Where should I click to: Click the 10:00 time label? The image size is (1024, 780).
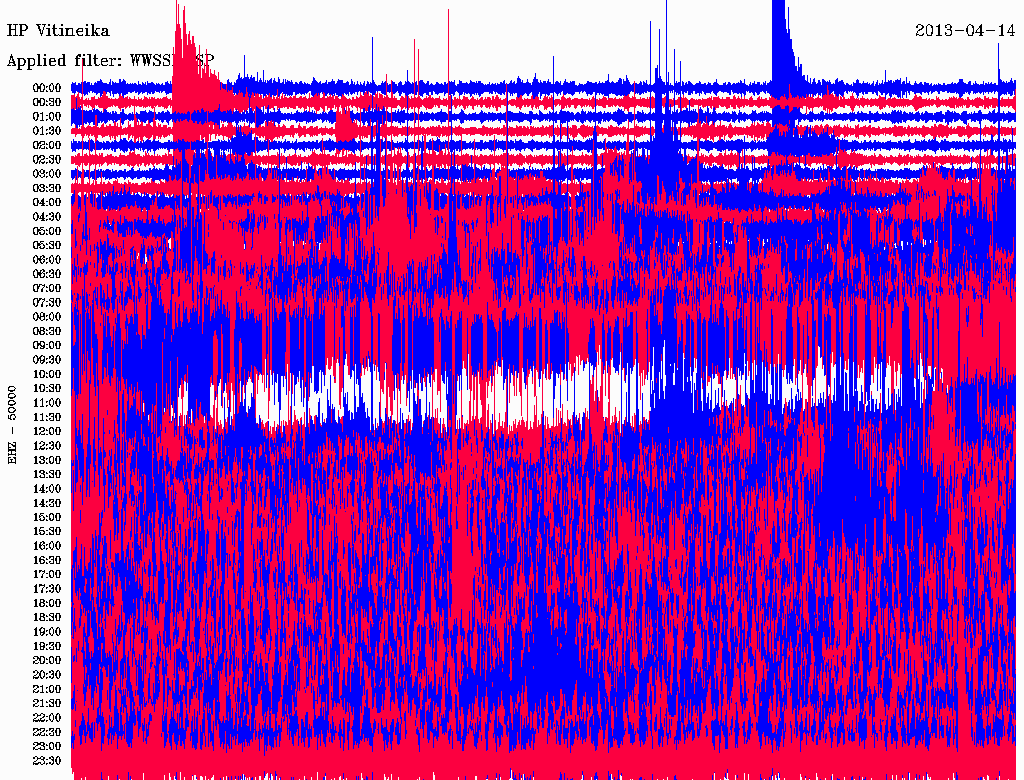tap(47, 374)
